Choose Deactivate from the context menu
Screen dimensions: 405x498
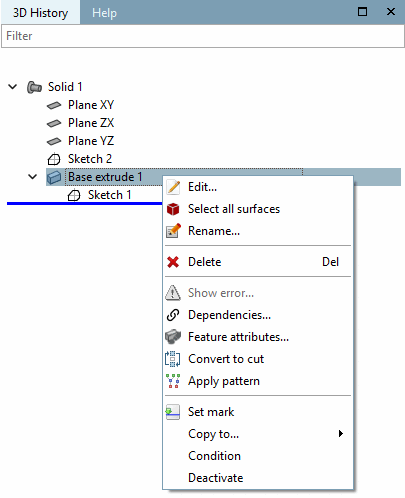[215, 478]
